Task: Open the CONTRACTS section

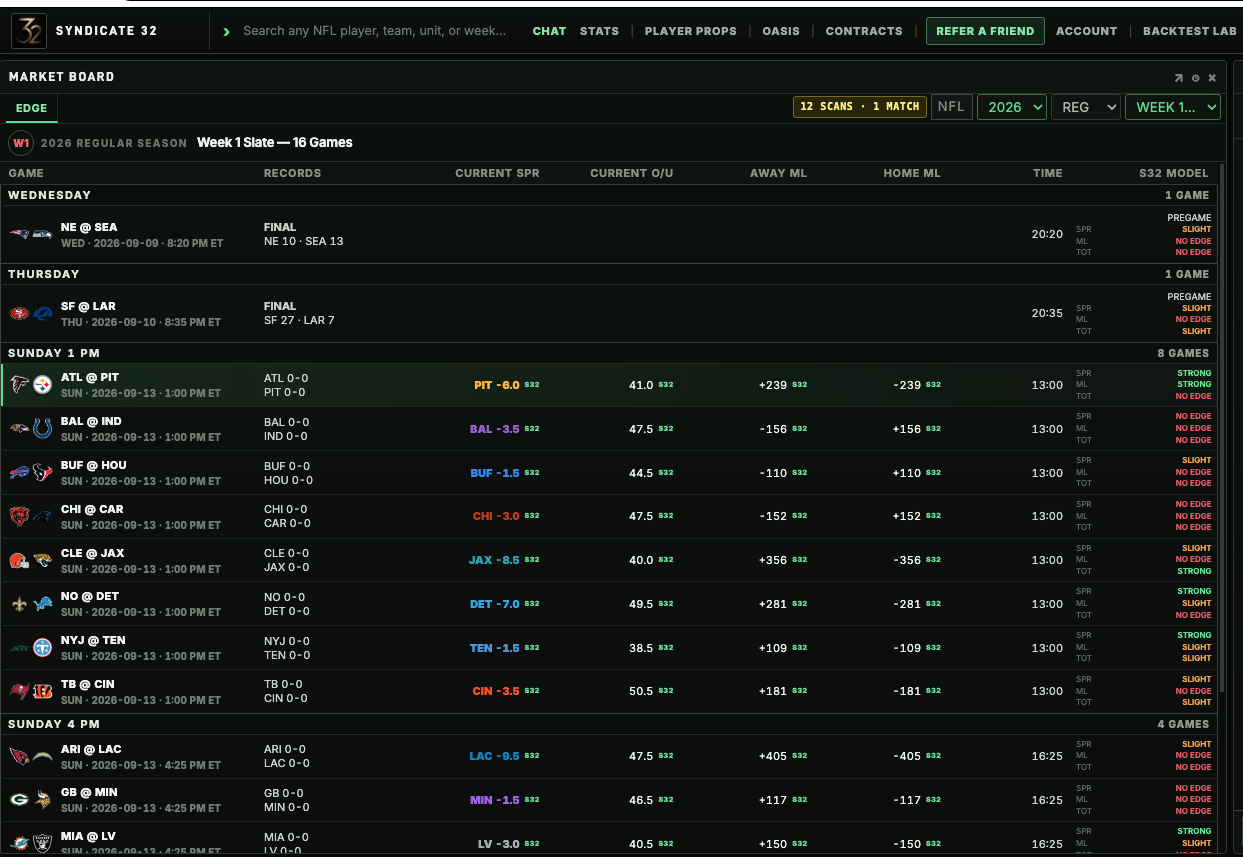Action: (864, 31)
